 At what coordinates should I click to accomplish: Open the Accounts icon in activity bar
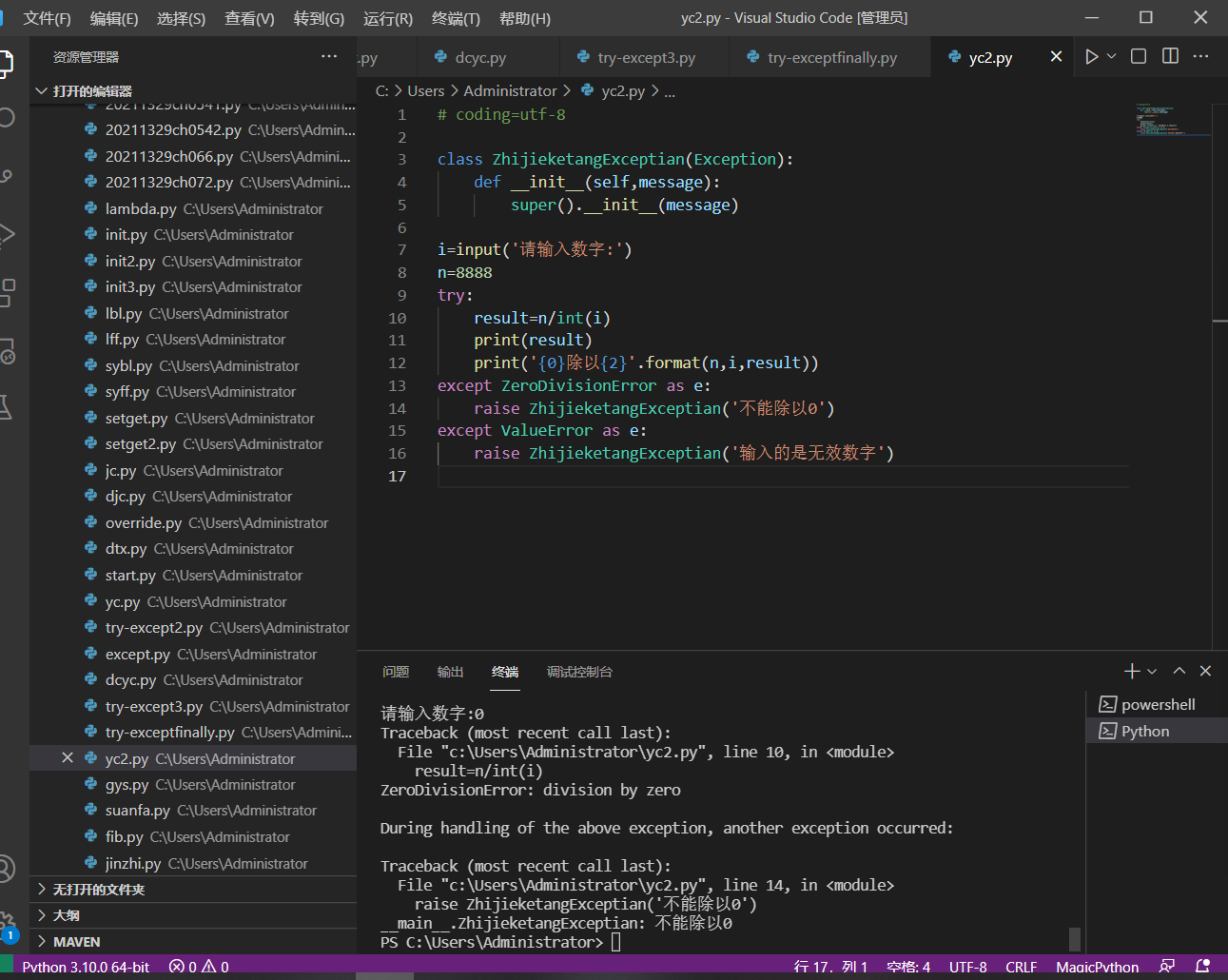[8, 868]
